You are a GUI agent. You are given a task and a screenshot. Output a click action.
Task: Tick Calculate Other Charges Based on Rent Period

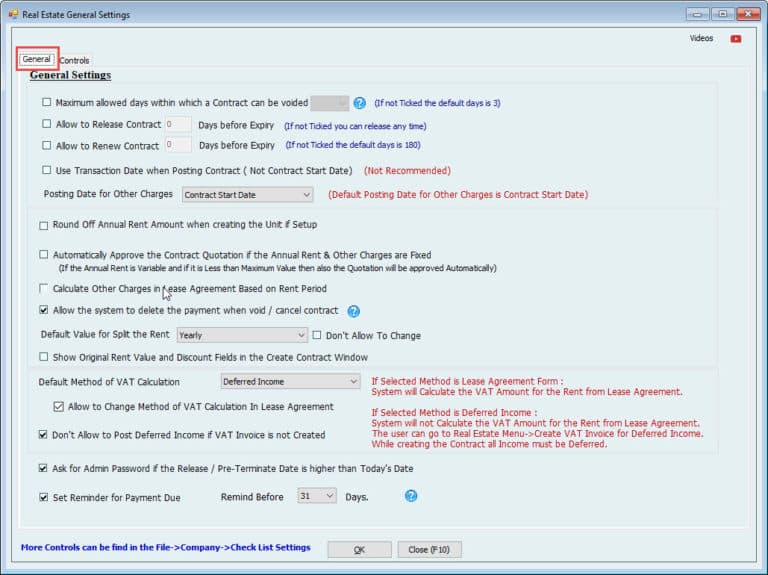pos(44,288)
